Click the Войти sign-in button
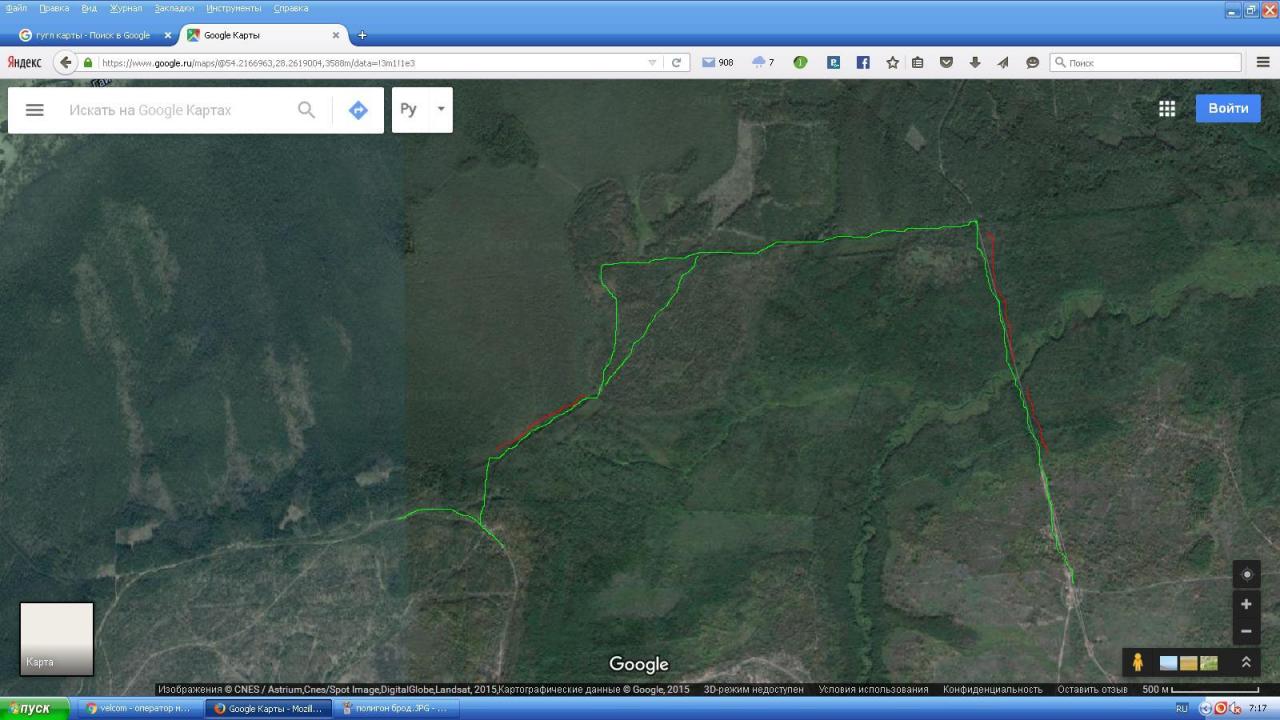This screenshot has height=720, width=1280. click(x=1227, y=108)
